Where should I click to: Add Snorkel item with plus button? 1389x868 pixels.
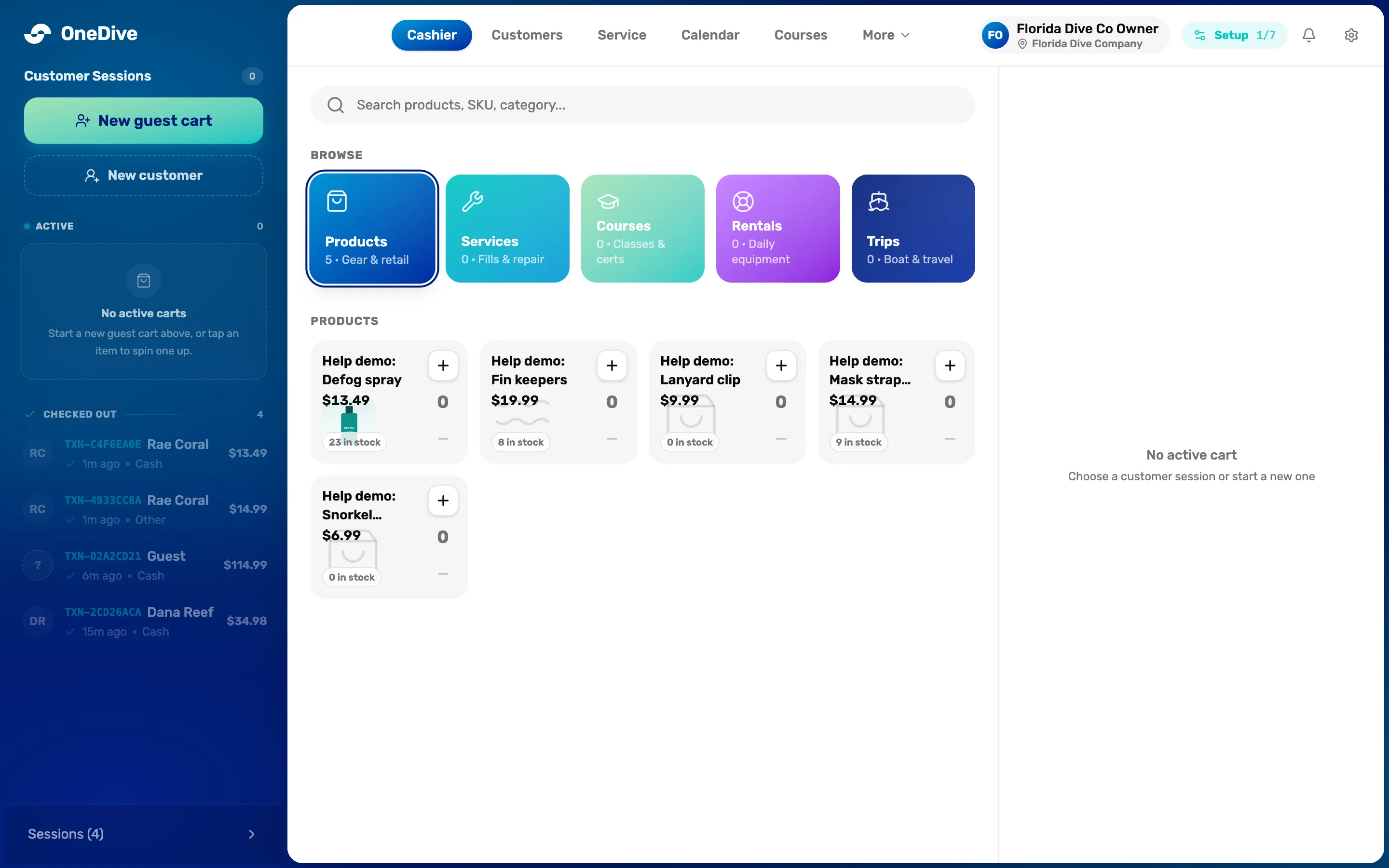[443, 501]
